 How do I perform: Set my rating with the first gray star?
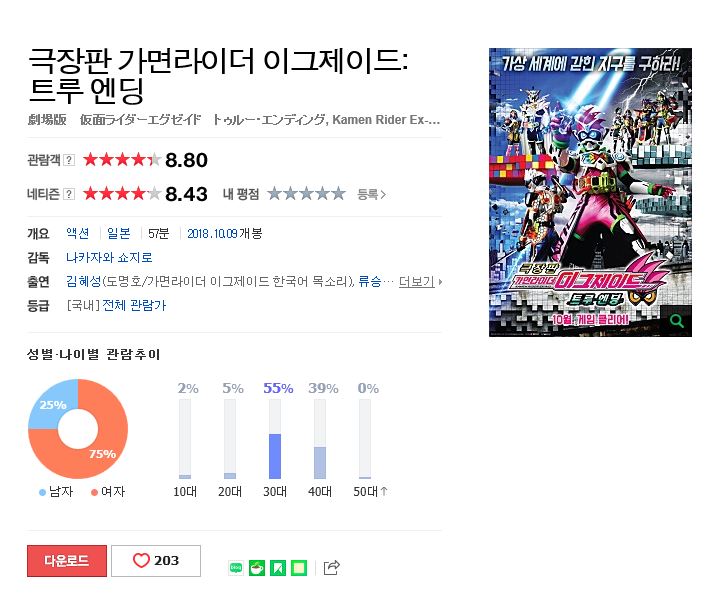[275, 193]
